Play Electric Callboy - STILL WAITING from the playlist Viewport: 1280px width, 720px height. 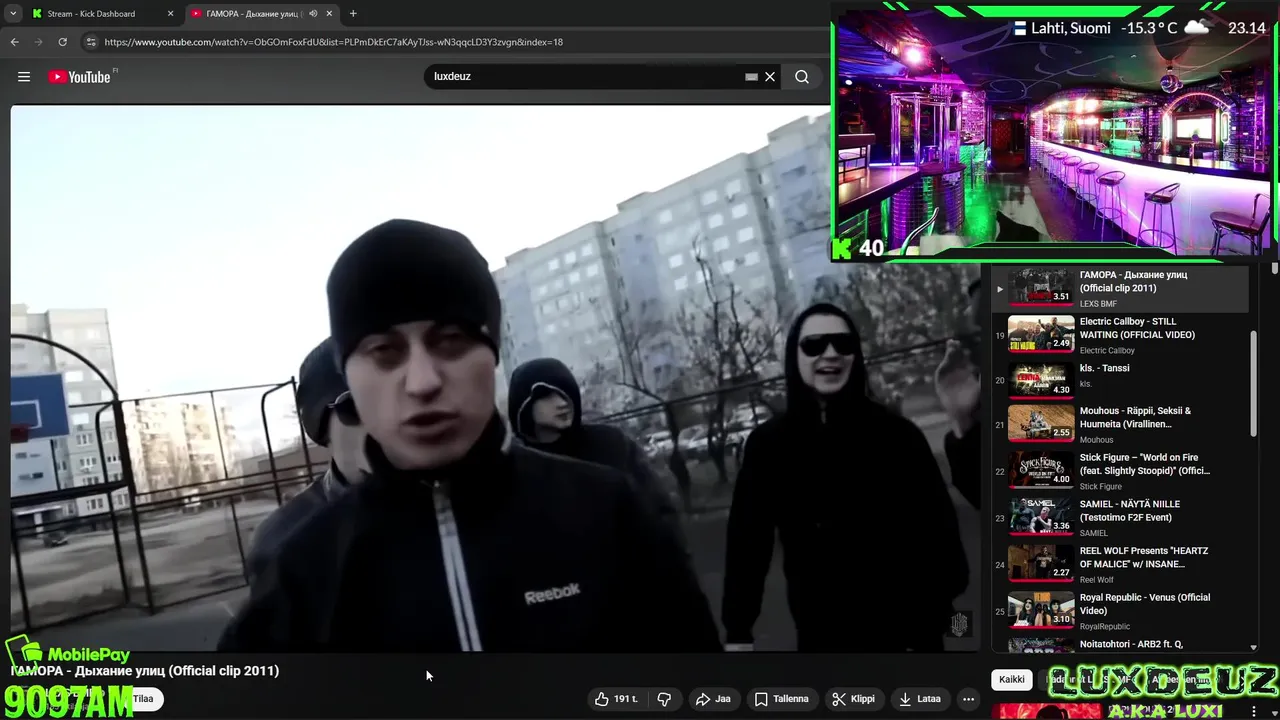pyautogui.click(x=1120, y=335)
